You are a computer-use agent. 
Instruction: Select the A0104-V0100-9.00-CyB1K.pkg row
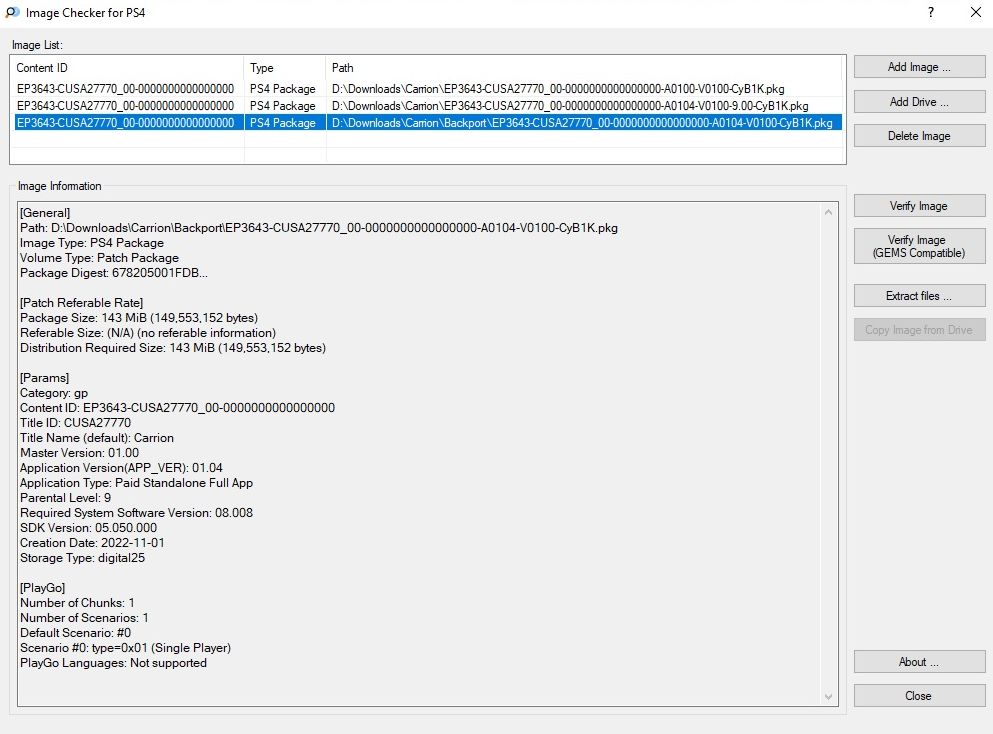[x=428, y=106]
